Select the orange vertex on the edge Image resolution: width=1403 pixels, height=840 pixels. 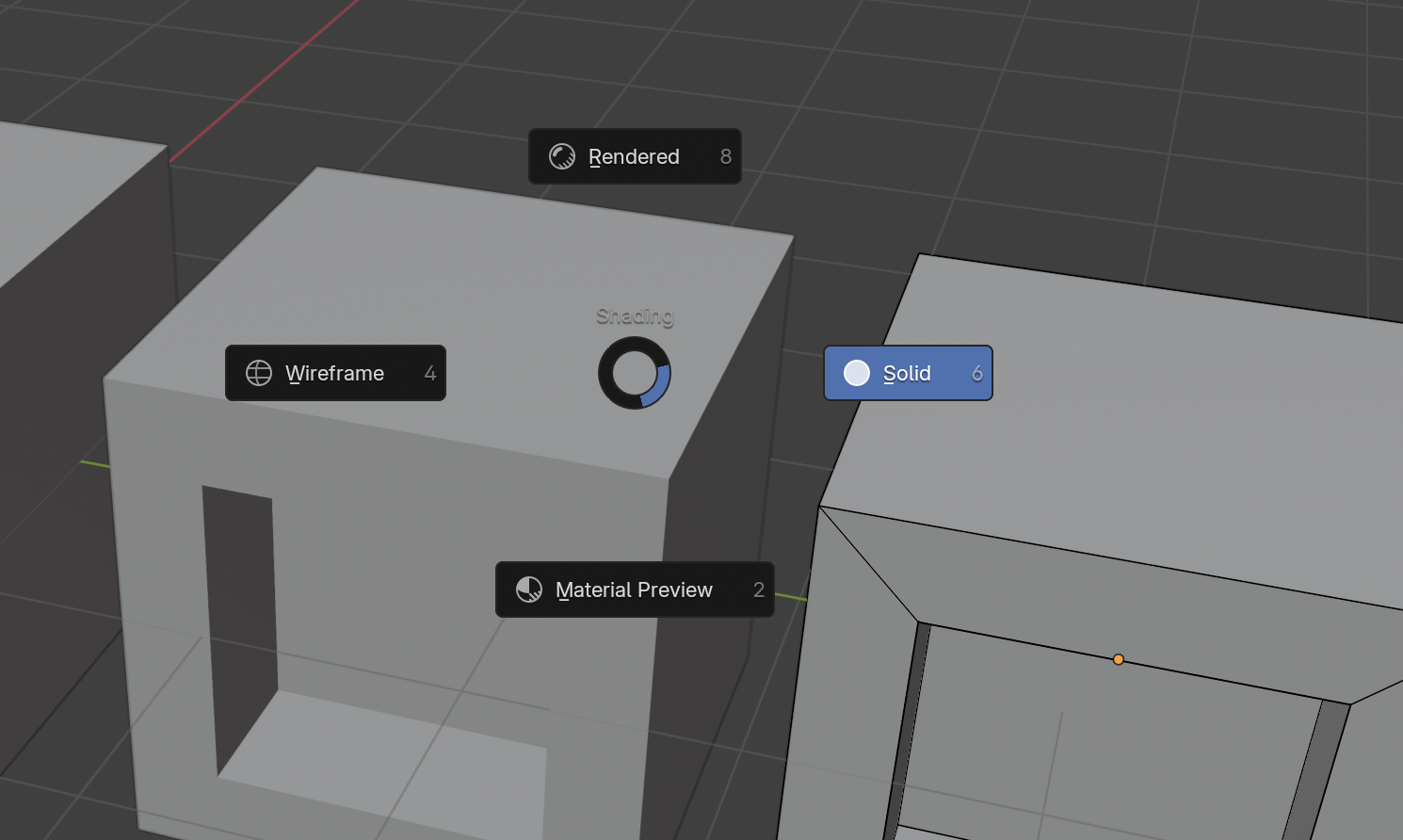pos(1119,659)
